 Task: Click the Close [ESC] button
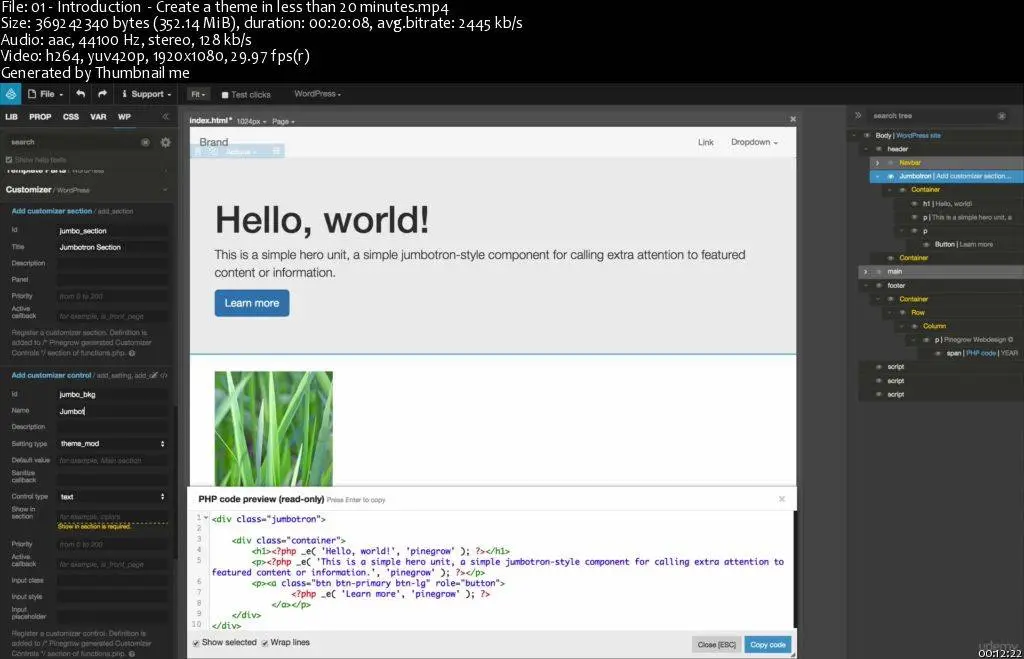[x=716, y=645]
